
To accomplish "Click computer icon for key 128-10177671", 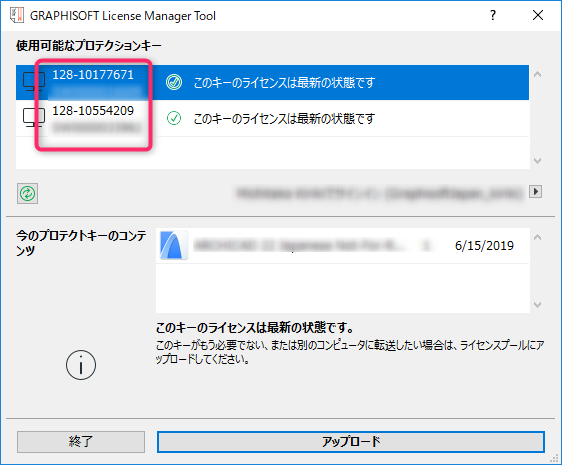I will coord(34,81).
